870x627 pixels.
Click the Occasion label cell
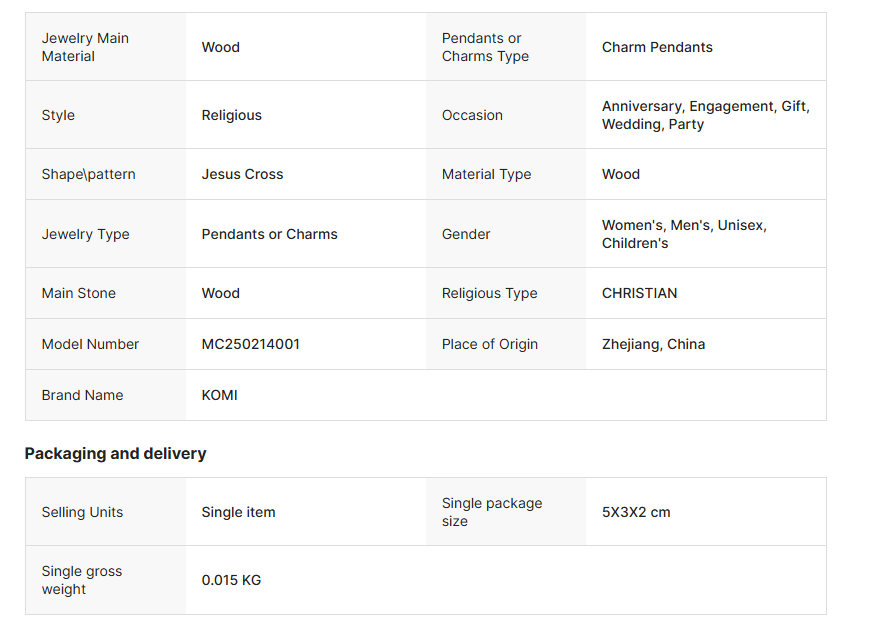(472, 115)
